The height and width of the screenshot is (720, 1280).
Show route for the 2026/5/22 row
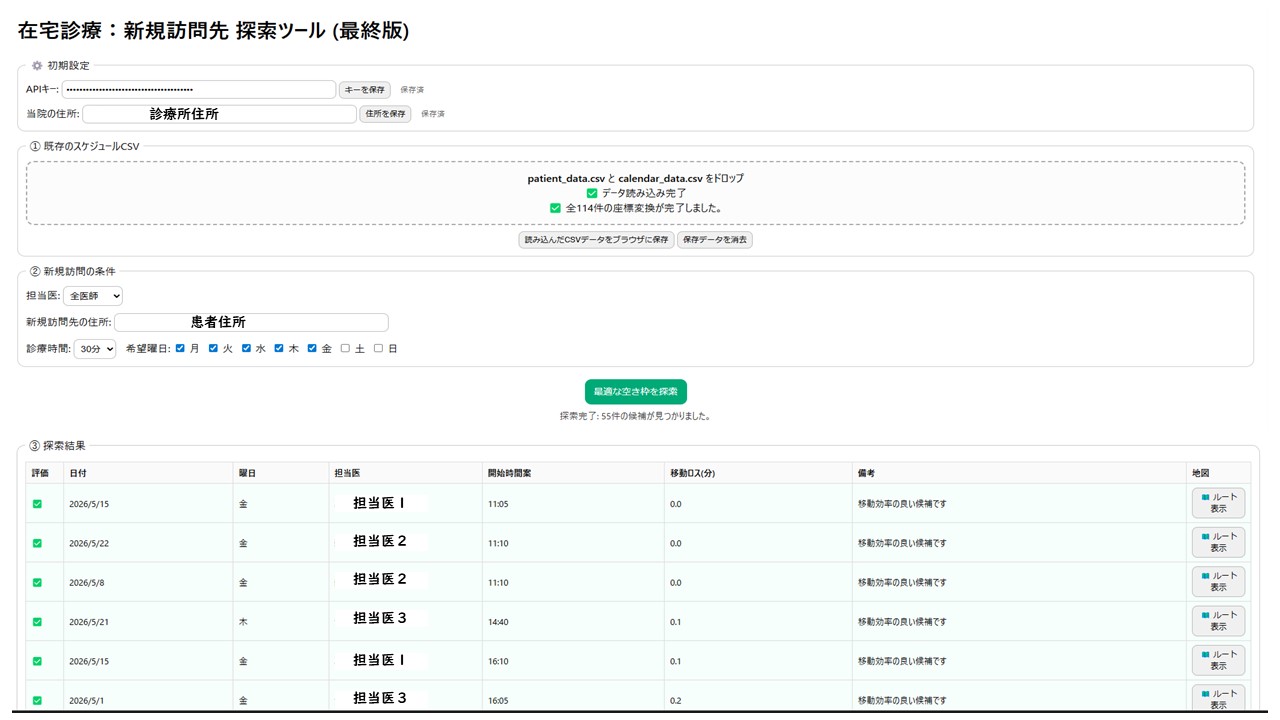[x=1218, y=542]
